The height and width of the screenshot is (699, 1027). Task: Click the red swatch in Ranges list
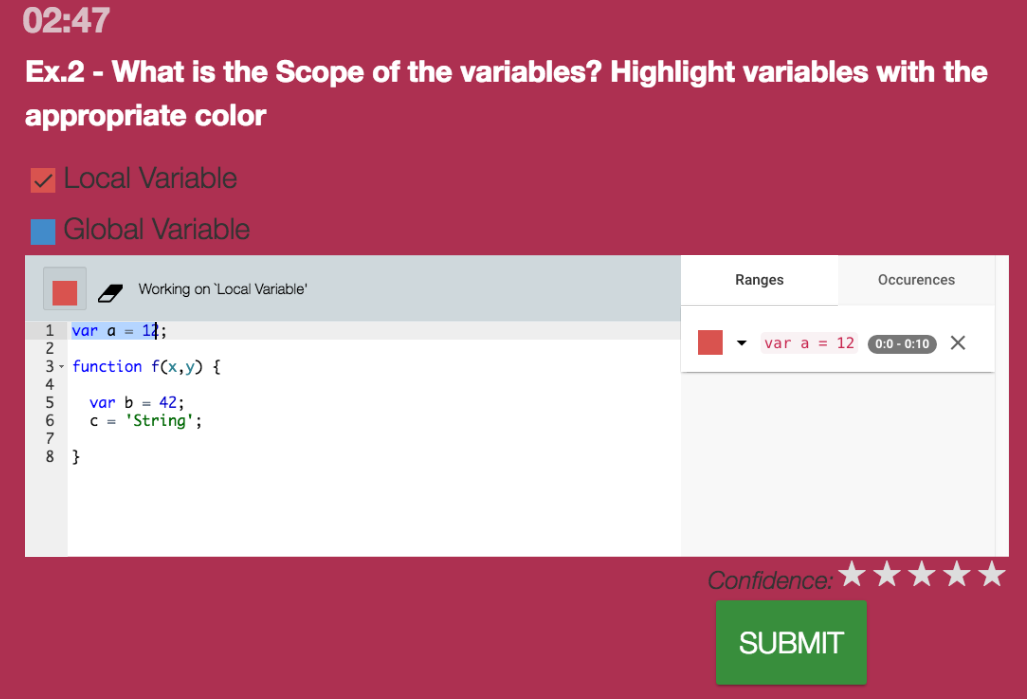pyautogui.click(x=710, y=343)
